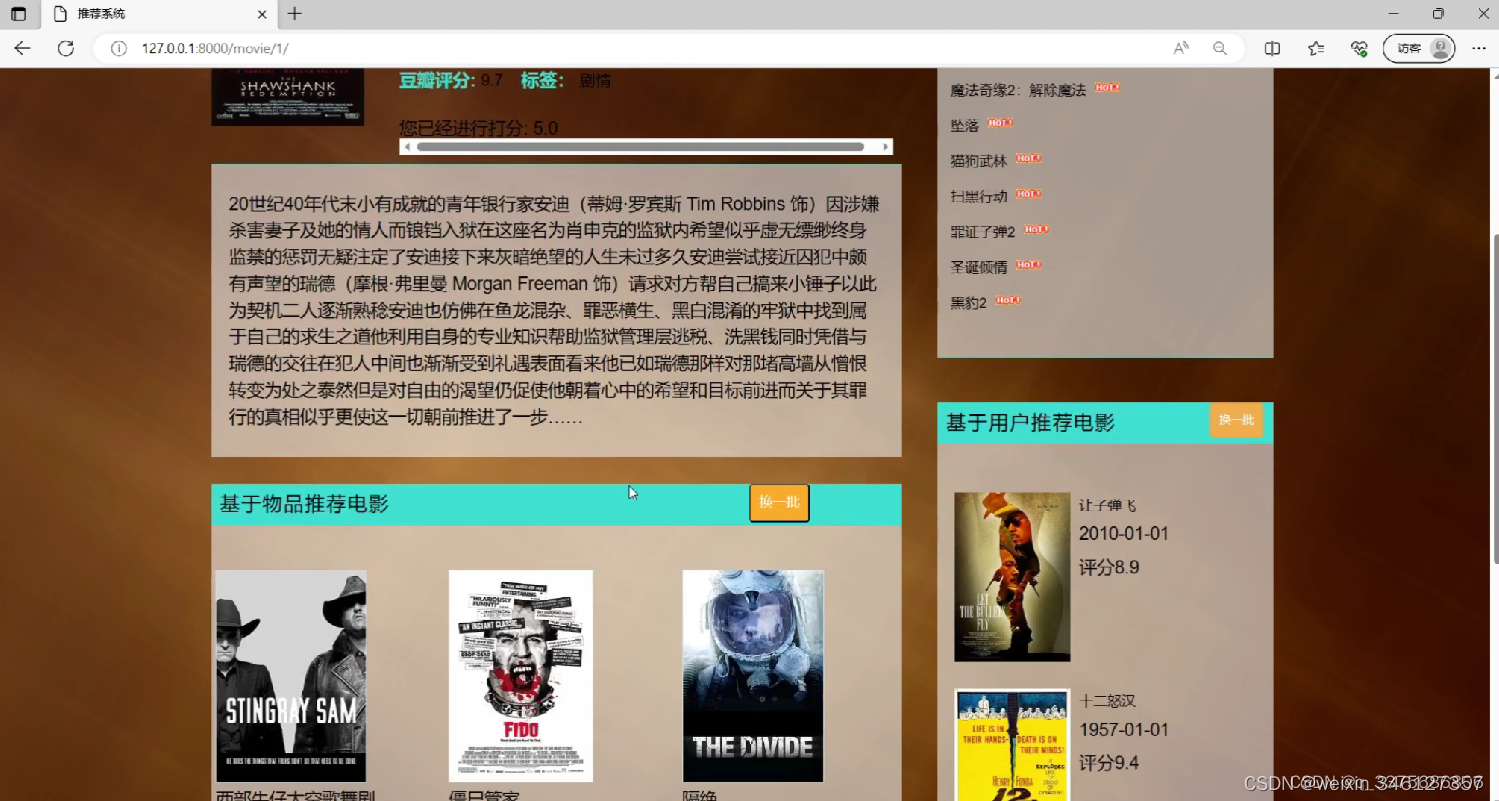Viewport: 1499px width, 801px height.
Task: Open the 十二怒汉 movie title link
Action: tap(1107, 700)
